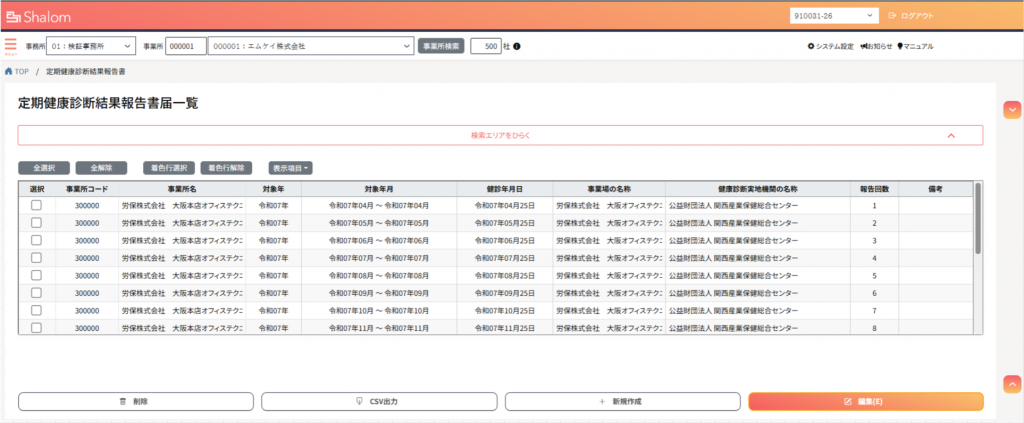This screenshot has width=1024, height=423.
Task: Click 事業所名 column header
Action: pos(182,189)
